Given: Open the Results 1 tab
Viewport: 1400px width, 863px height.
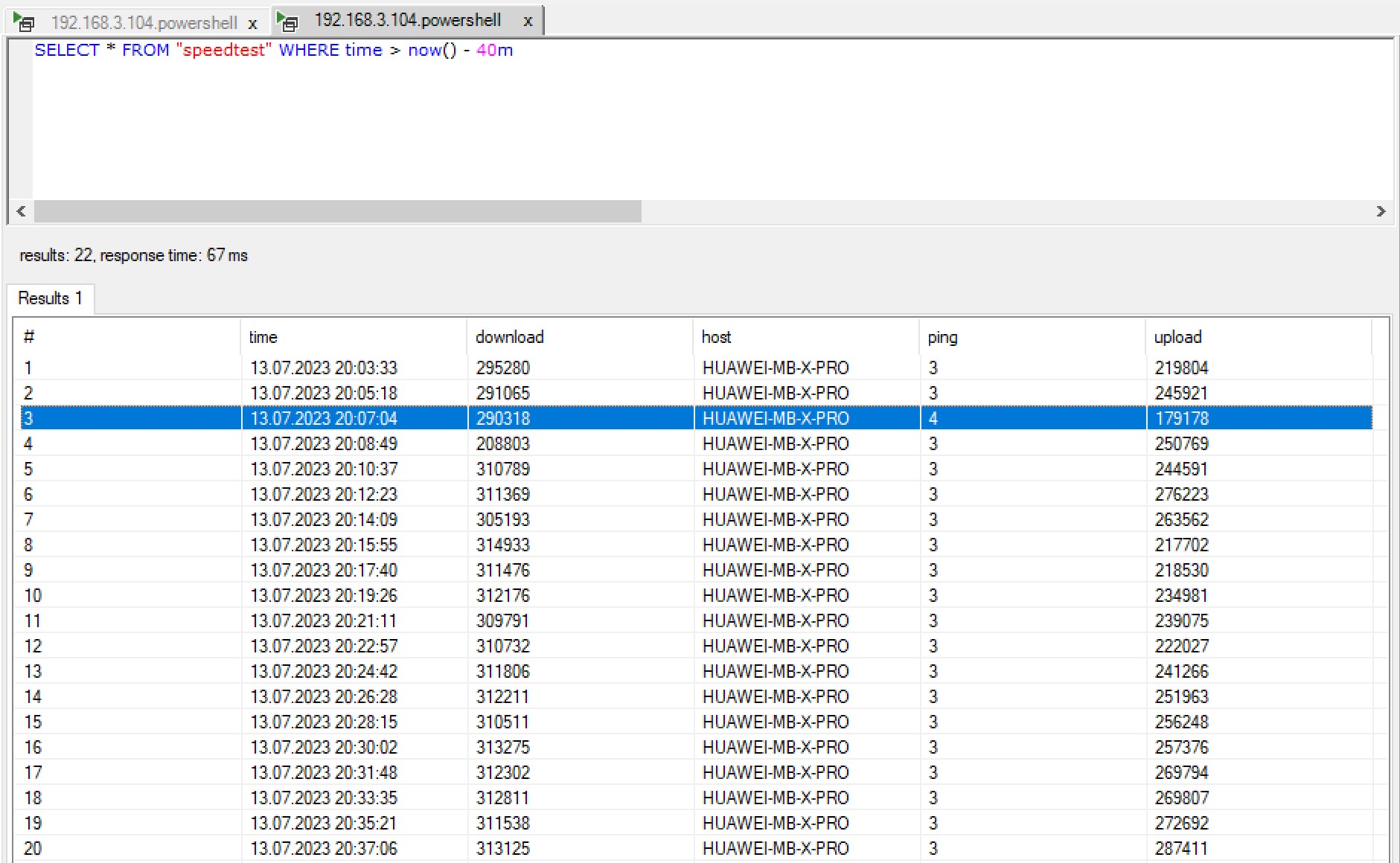Looking at the screenshot, I should (x=50, y=298).
